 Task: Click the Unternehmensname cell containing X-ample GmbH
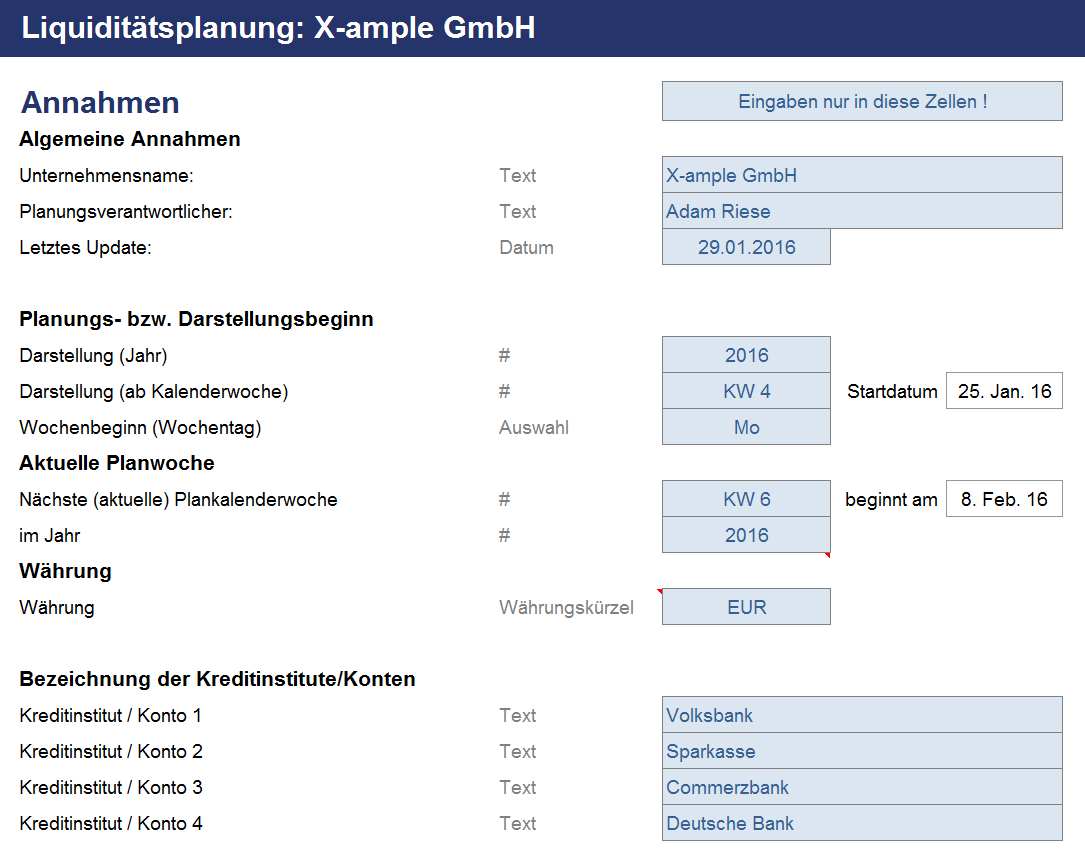pyautogui.click(x=861, y=175)
